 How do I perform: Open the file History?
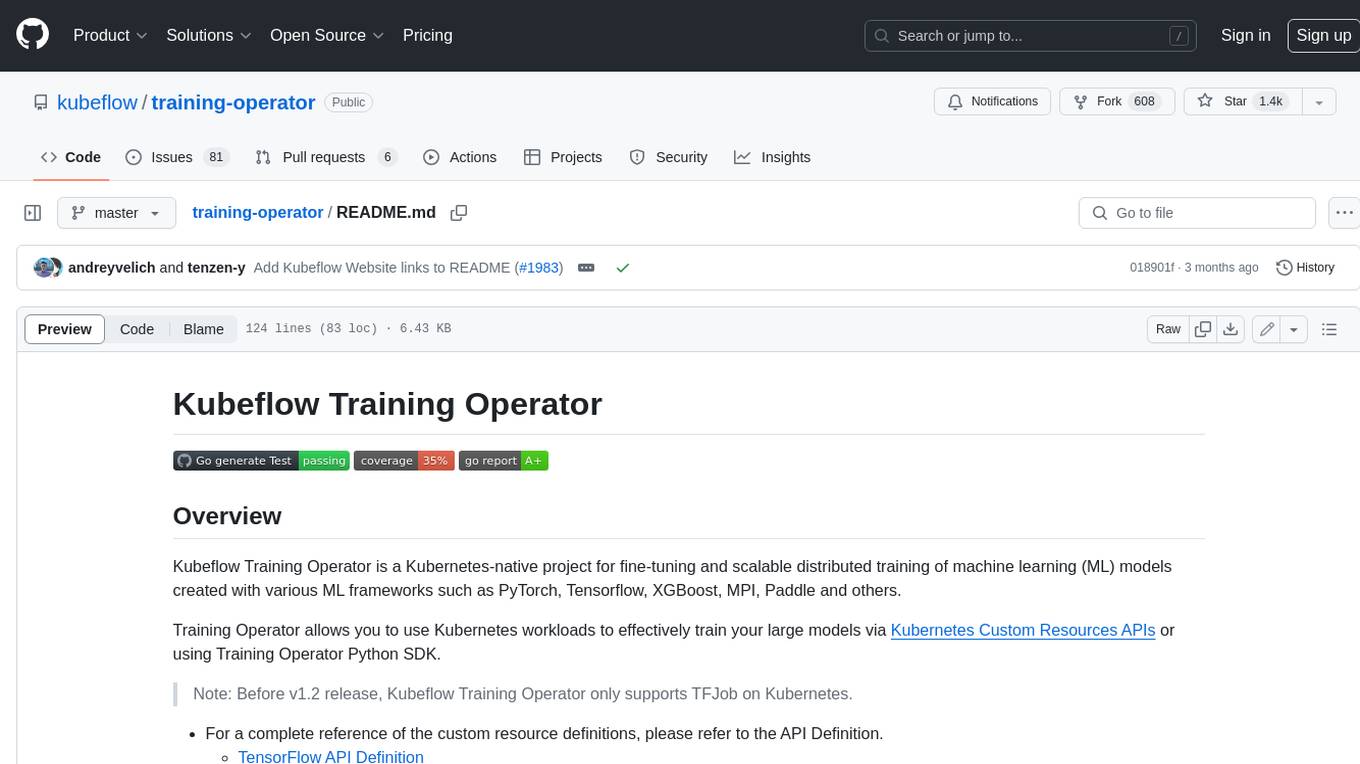(1306, 267)
